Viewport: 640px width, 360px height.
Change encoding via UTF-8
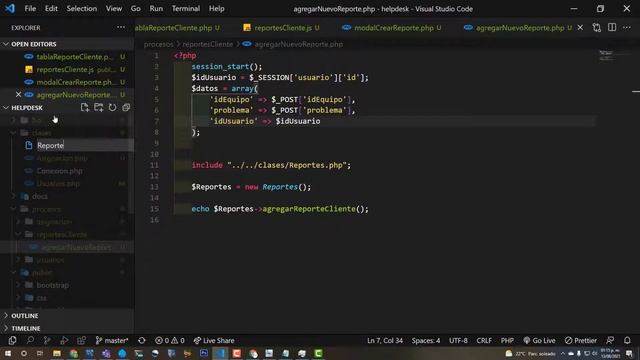[x=458, y=340]
